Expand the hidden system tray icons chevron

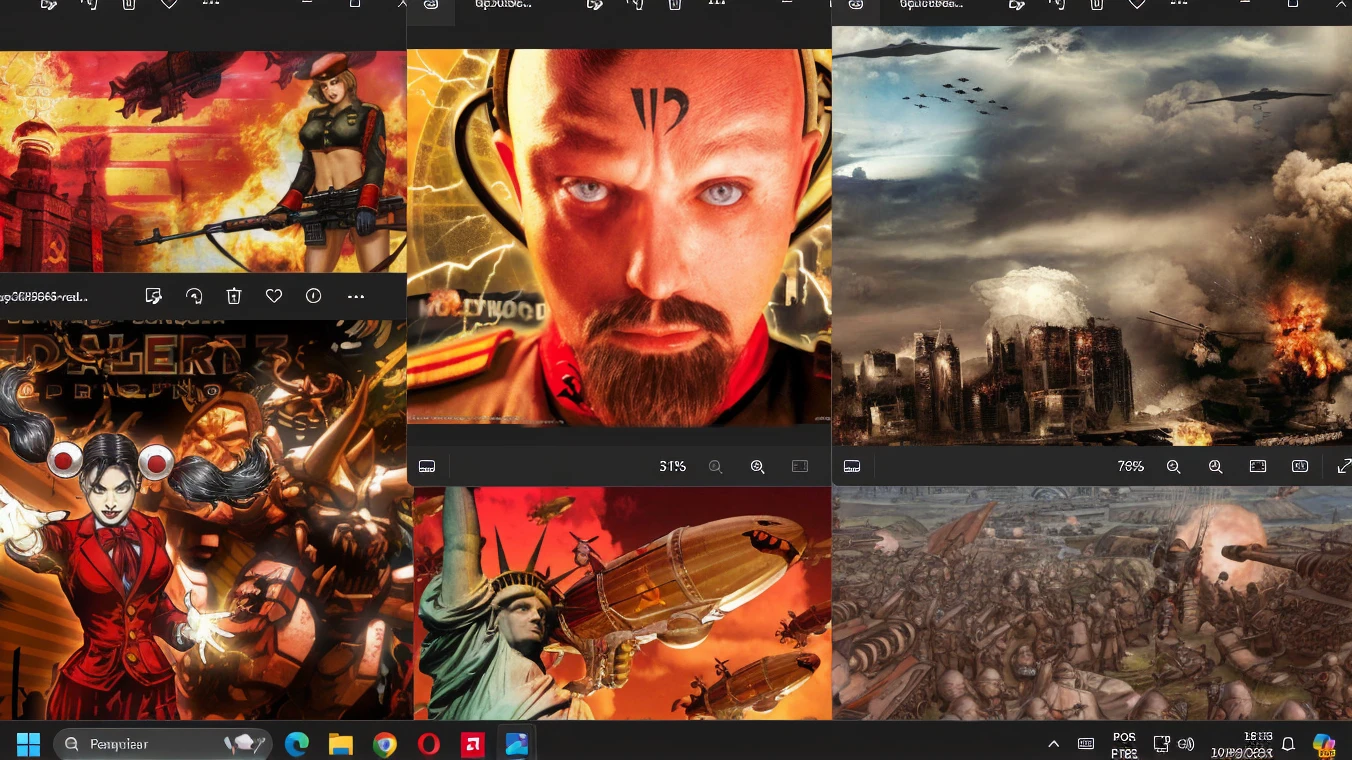(x=1053, y=744)
